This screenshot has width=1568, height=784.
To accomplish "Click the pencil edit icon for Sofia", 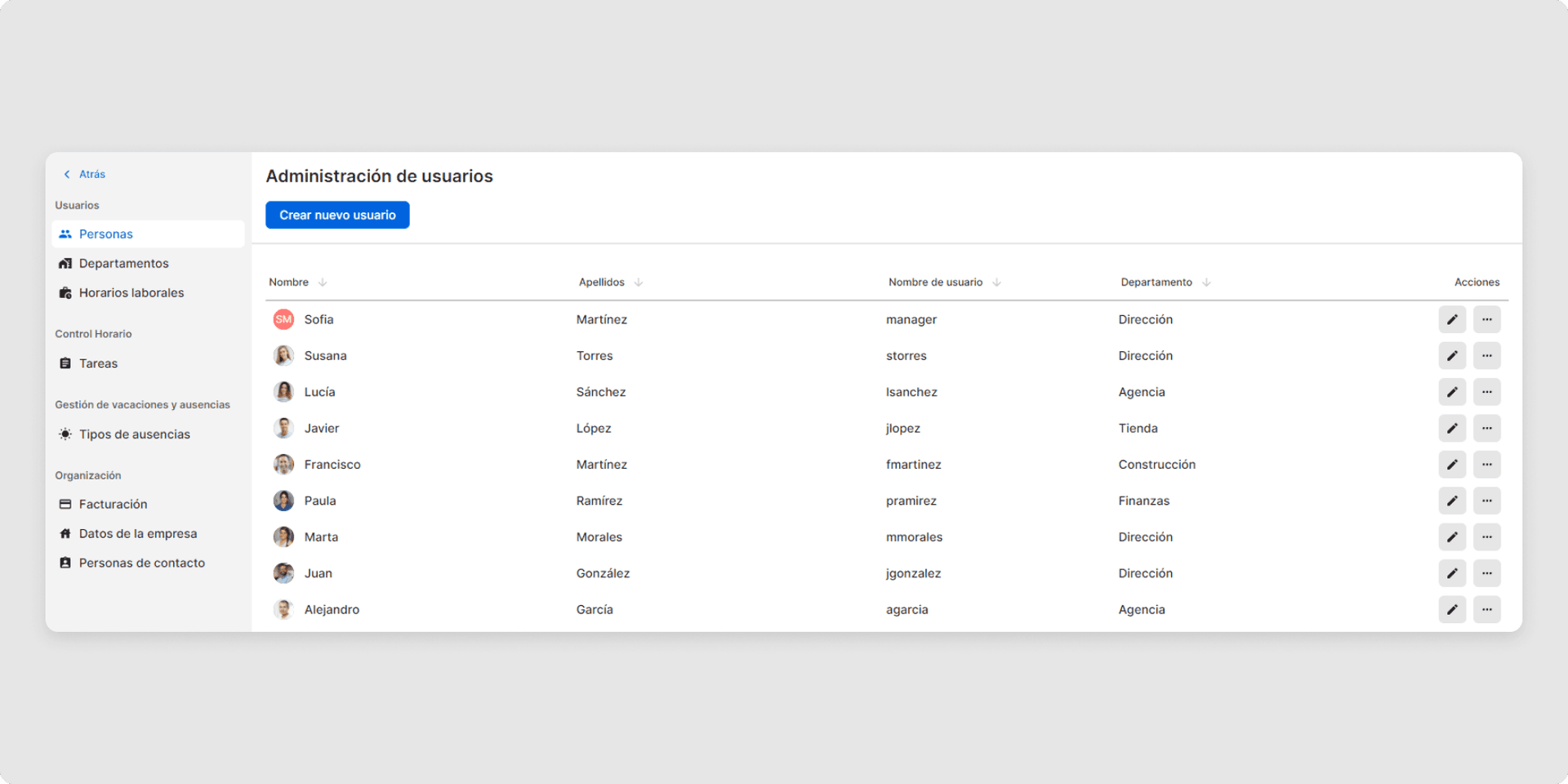I will [x=1451, y=319].
